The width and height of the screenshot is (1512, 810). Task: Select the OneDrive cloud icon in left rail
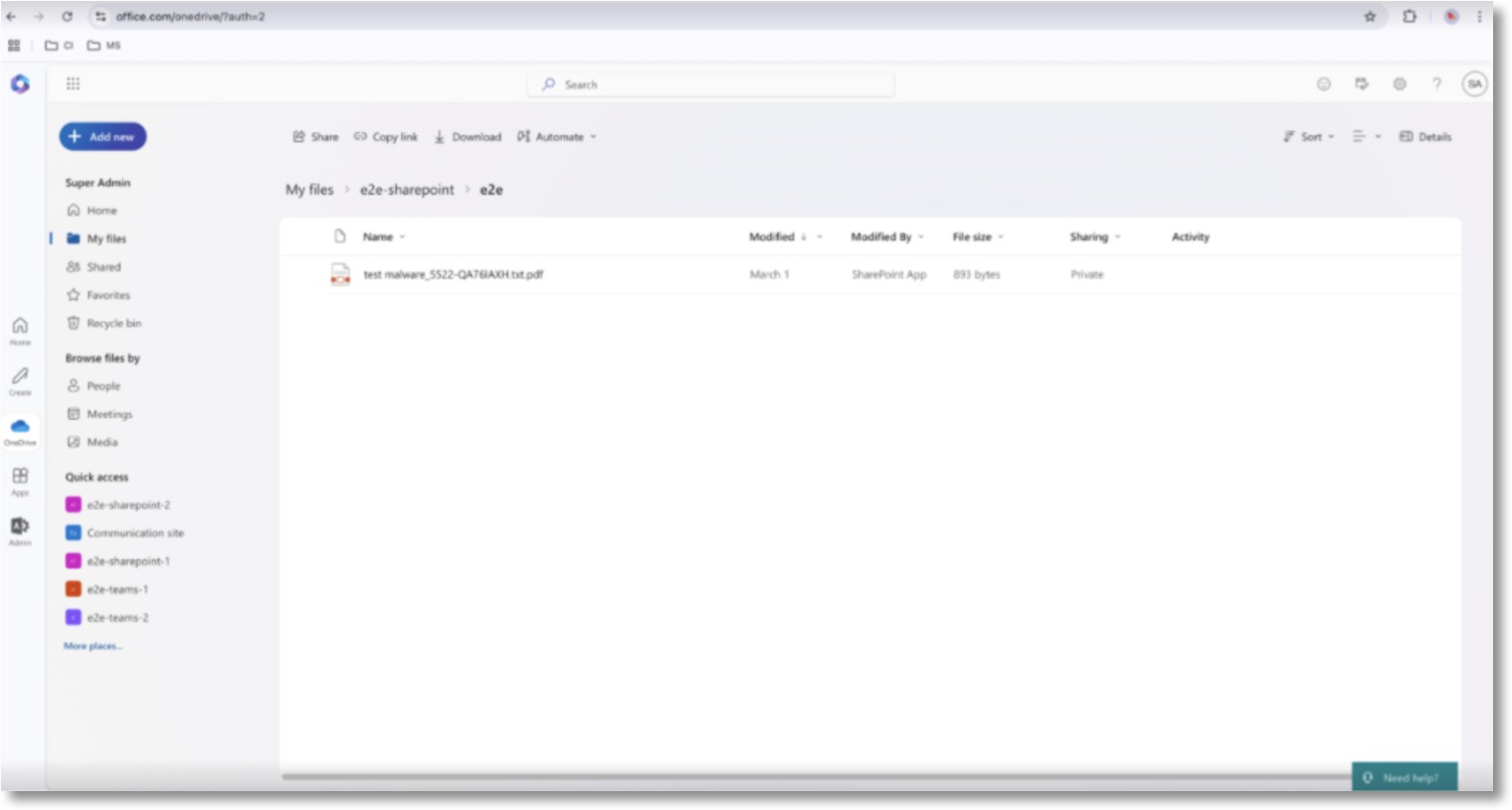pyautogui.click(x=20, y=427)
